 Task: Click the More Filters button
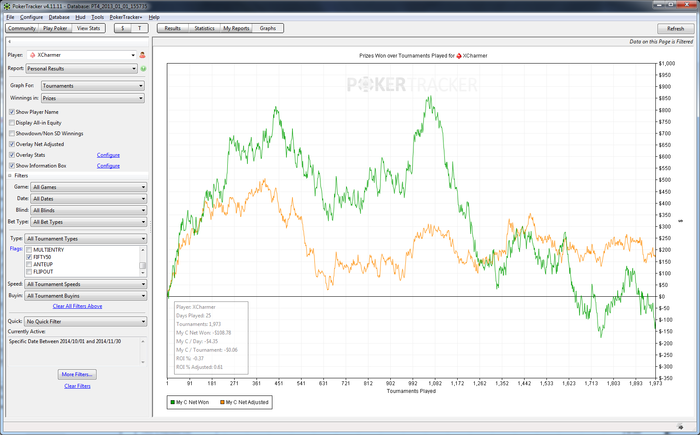(x=77, y=374)
